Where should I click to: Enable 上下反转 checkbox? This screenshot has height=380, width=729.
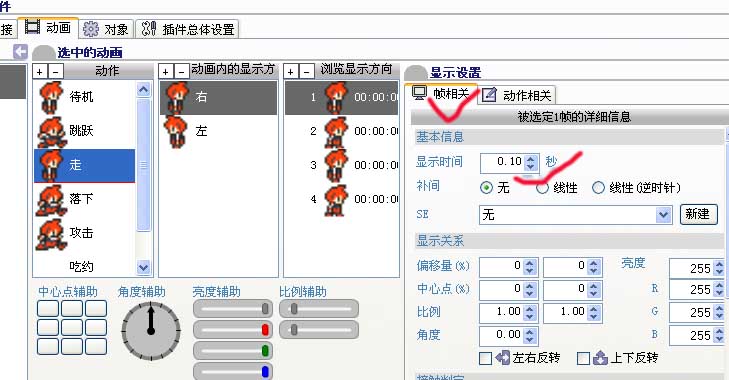tap(583, 358)
